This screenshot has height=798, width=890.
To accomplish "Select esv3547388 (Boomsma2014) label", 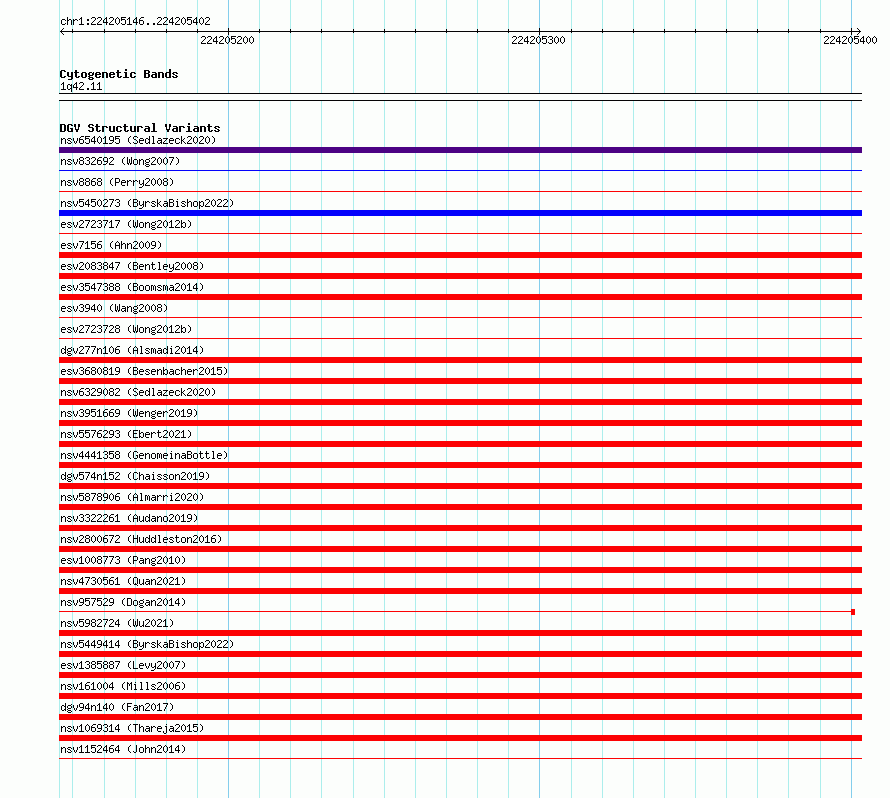I will point(132,287).
